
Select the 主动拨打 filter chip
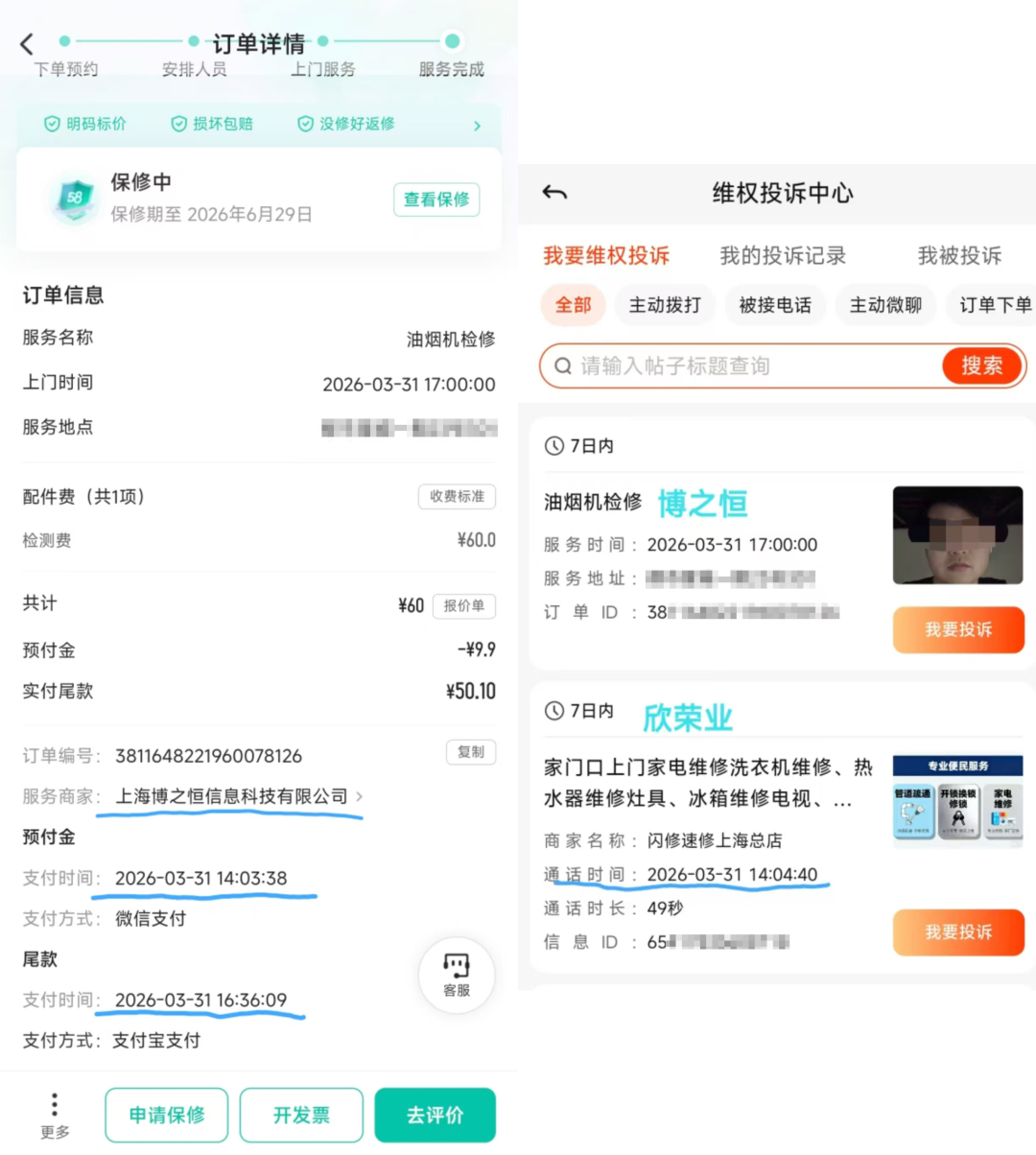pyautogui.click(x=665, y=305)
